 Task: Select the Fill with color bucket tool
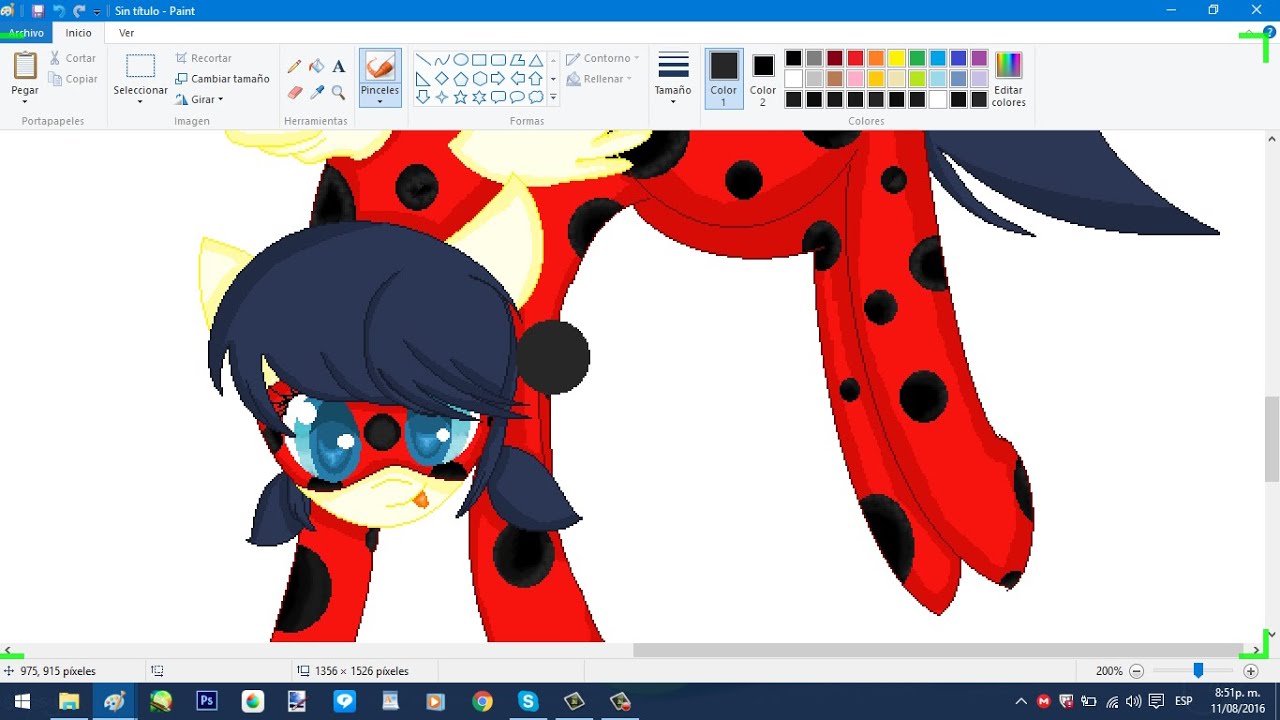tap(316, 67)
